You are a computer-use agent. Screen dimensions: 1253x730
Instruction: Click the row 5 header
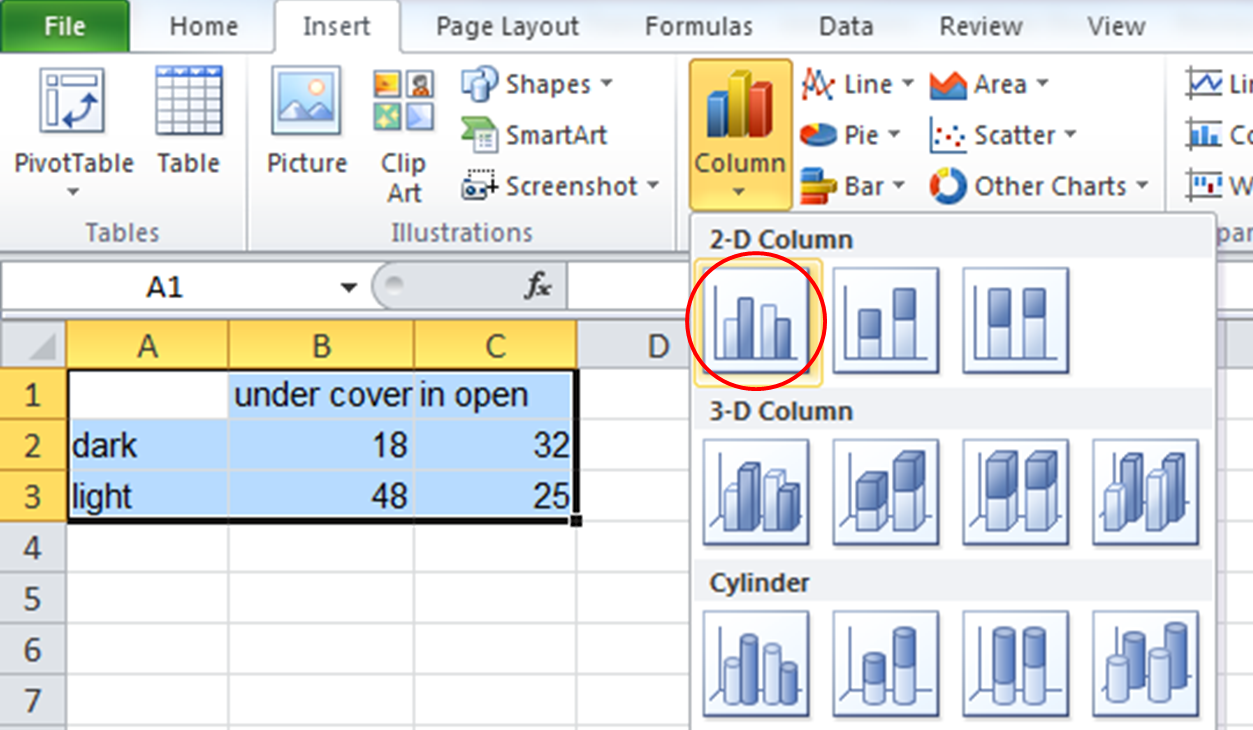coord(33,599)
